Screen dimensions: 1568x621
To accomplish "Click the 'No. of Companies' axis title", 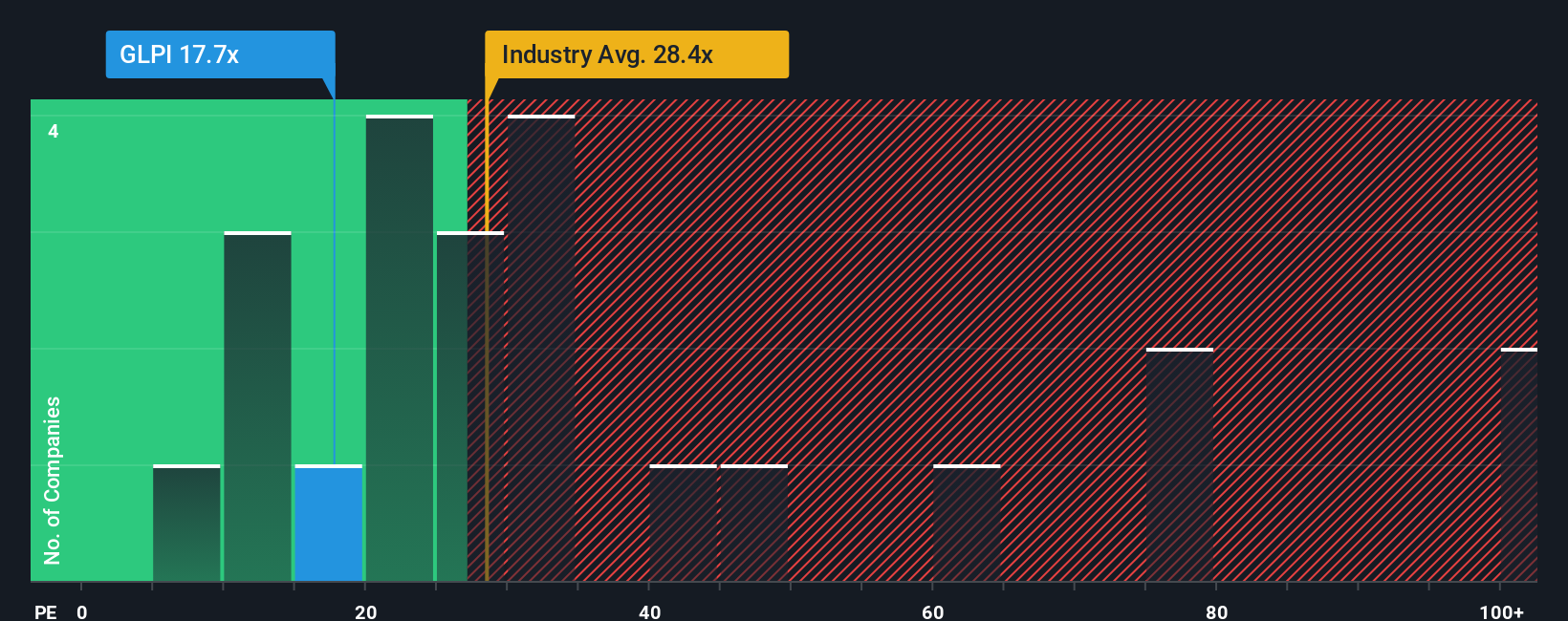I will pos(53,481).
